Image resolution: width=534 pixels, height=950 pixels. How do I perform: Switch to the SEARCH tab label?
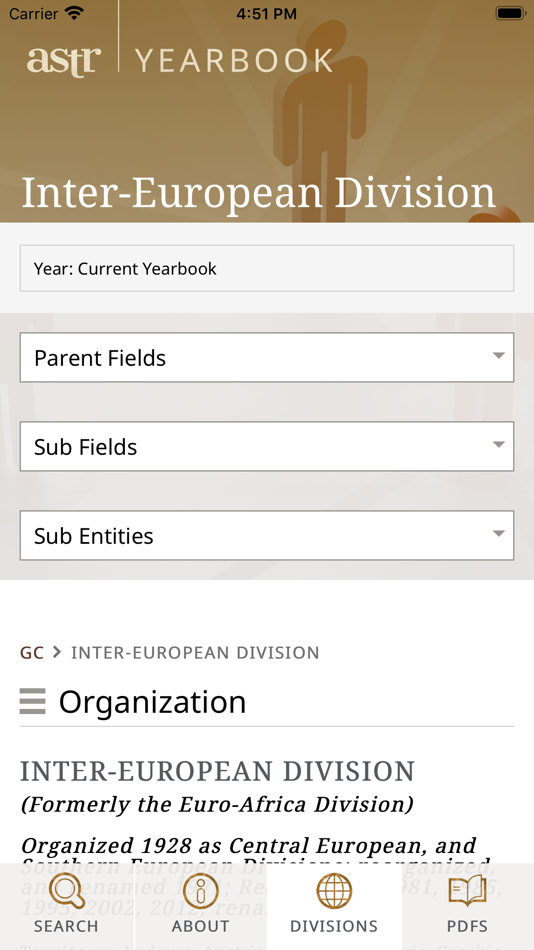pos(66,926)
